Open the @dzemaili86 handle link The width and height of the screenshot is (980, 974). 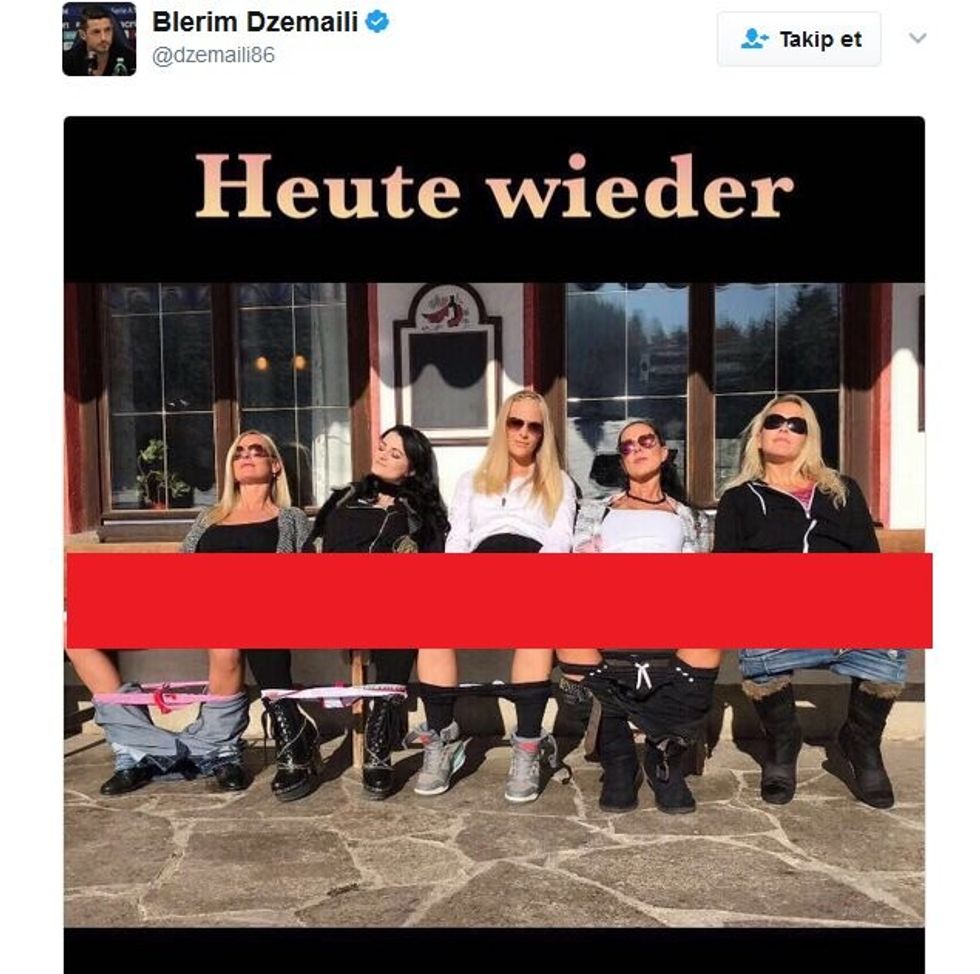pyautogui.click(x=213, y=55)
